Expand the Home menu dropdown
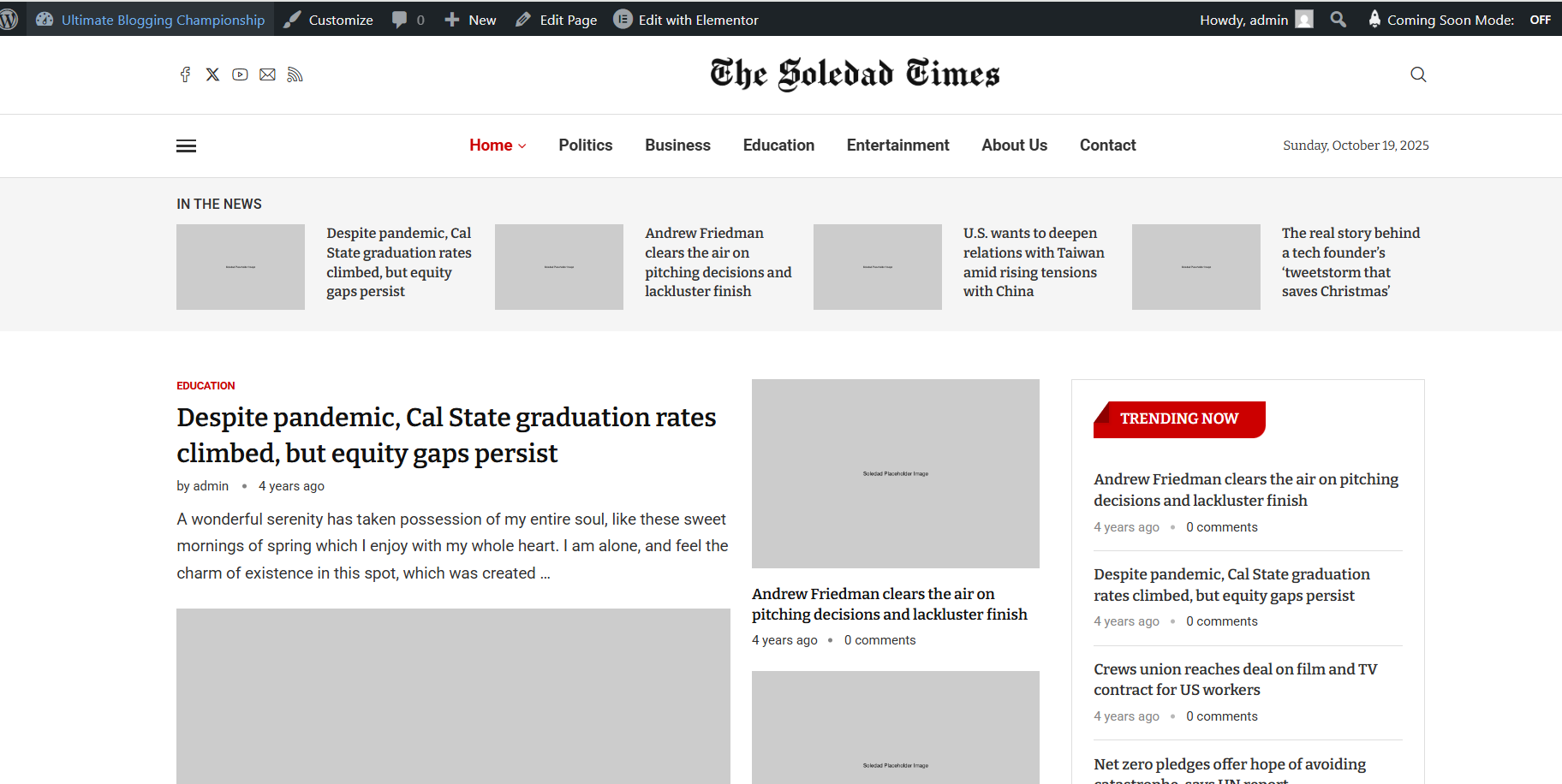The width and height of the screenshot is (1562, 784). coord(498,146)
